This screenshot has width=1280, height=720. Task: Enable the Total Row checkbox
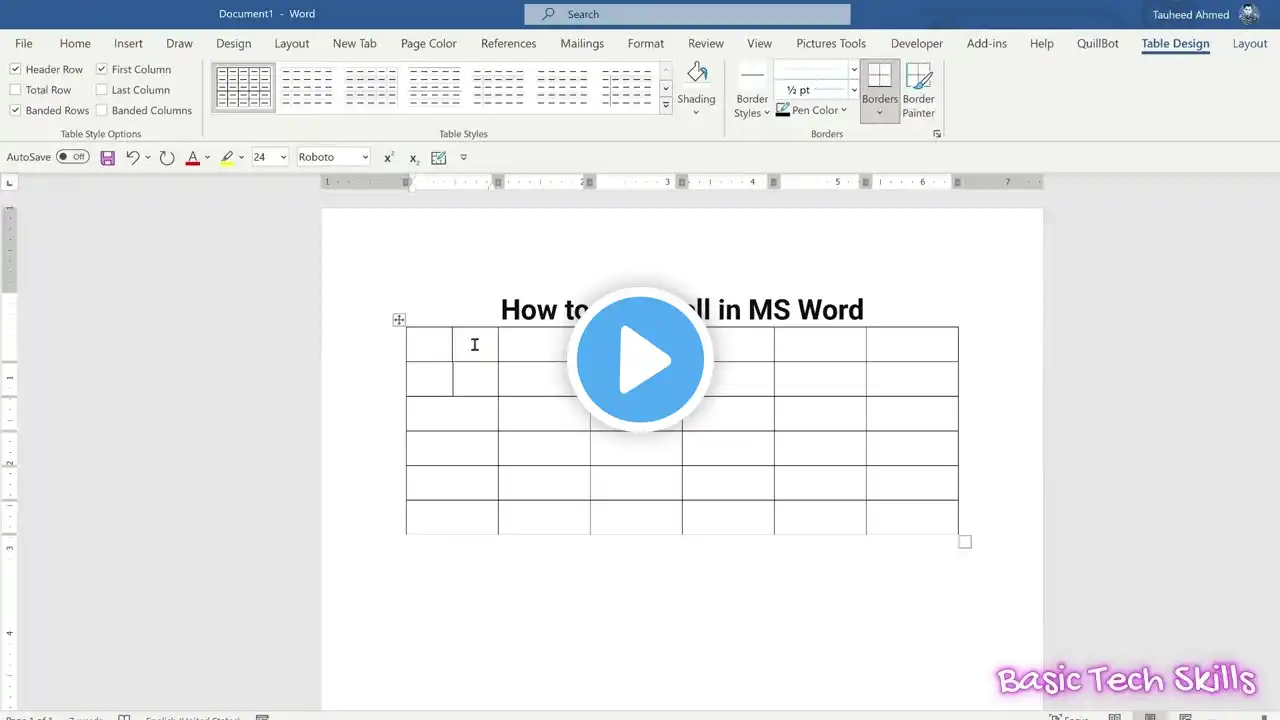pyautogui.click(x=15, y=90)
